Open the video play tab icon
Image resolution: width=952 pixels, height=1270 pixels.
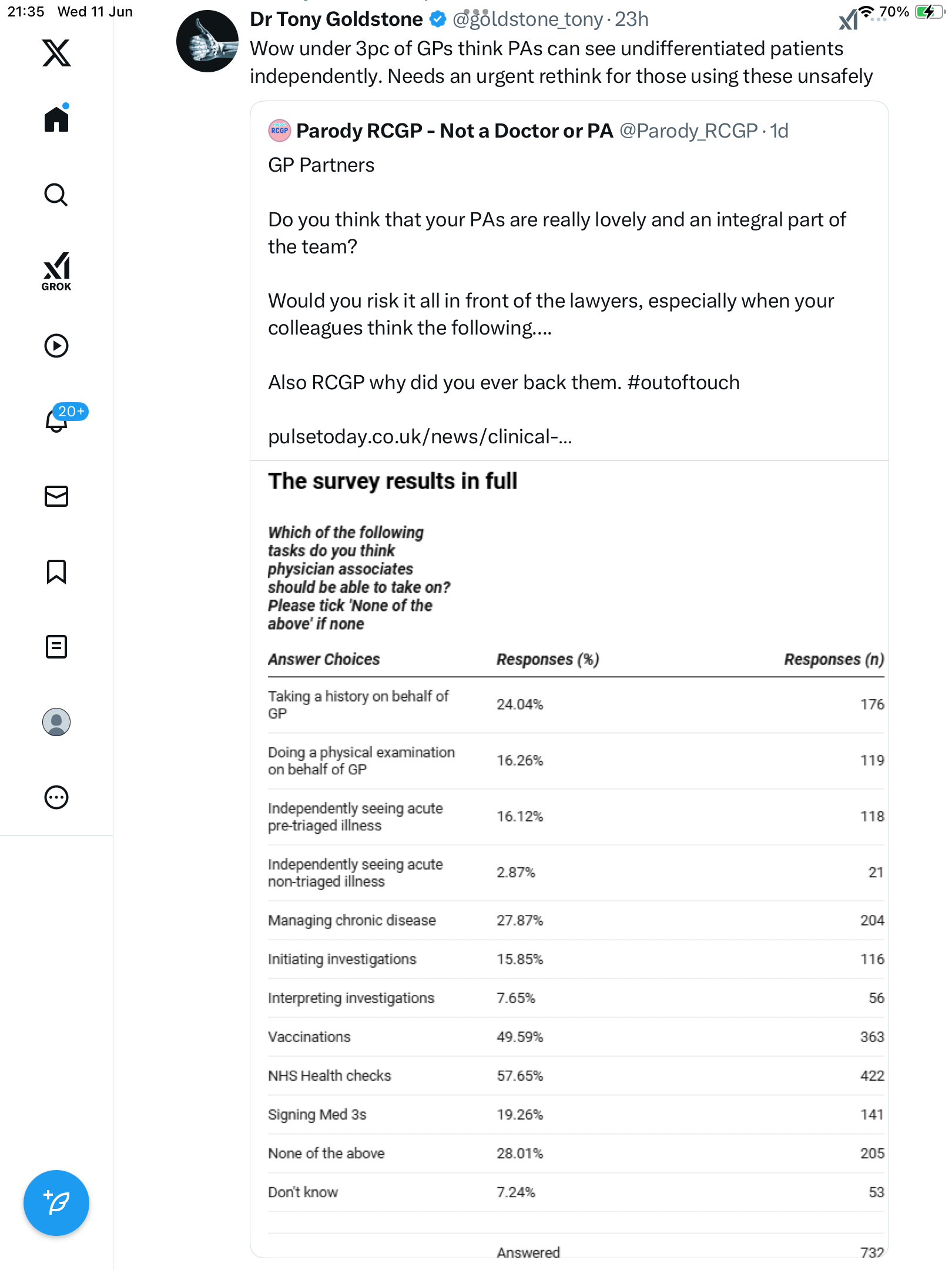point(56,346)
